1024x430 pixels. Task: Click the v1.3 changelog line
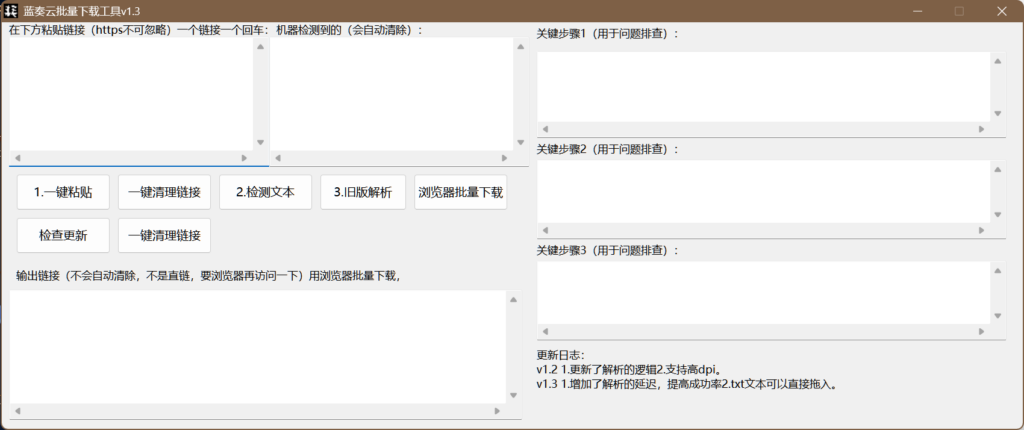pos(687,384)
